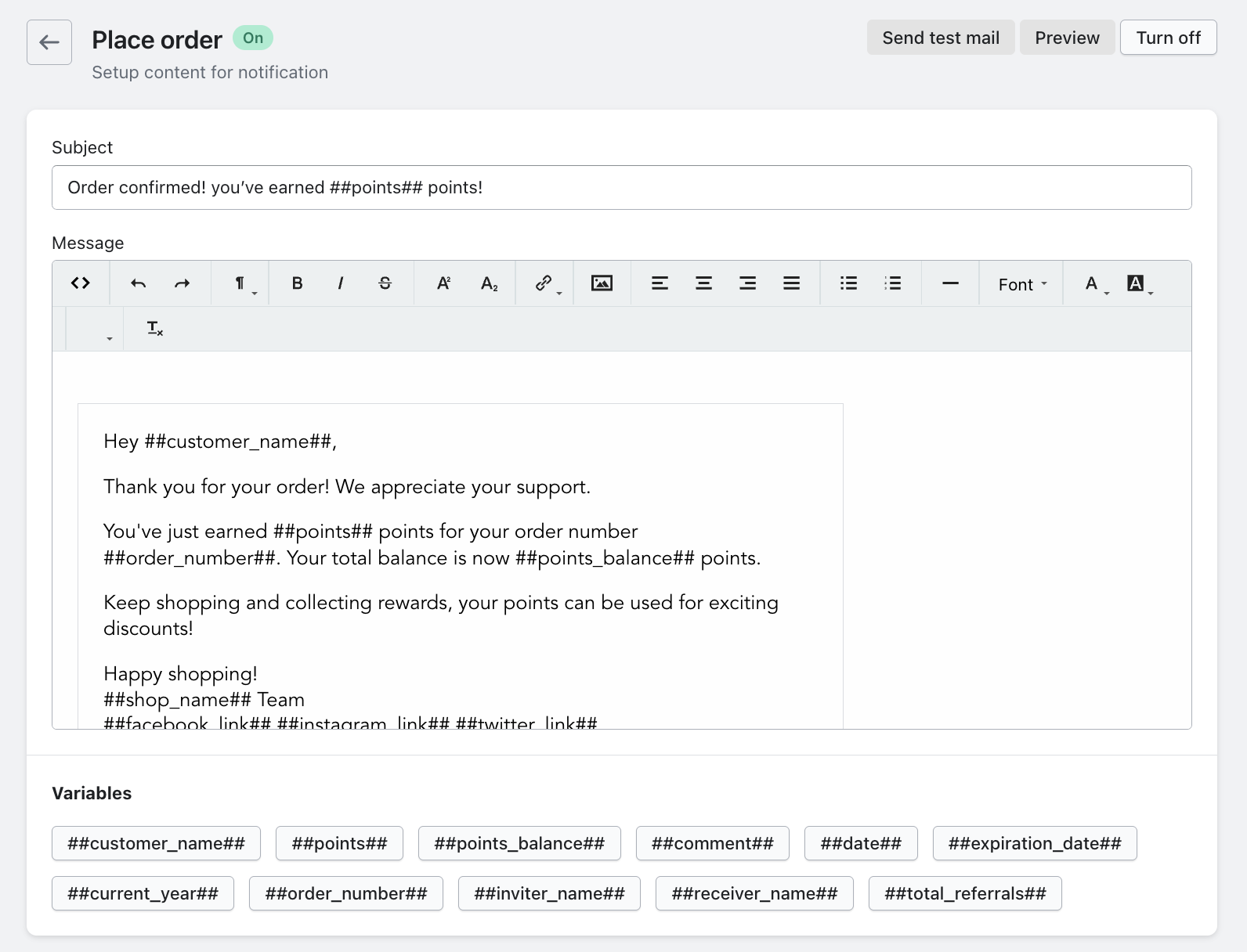Open the blank dropdown in second toolbar row
1247x952 pixels.
95,329
